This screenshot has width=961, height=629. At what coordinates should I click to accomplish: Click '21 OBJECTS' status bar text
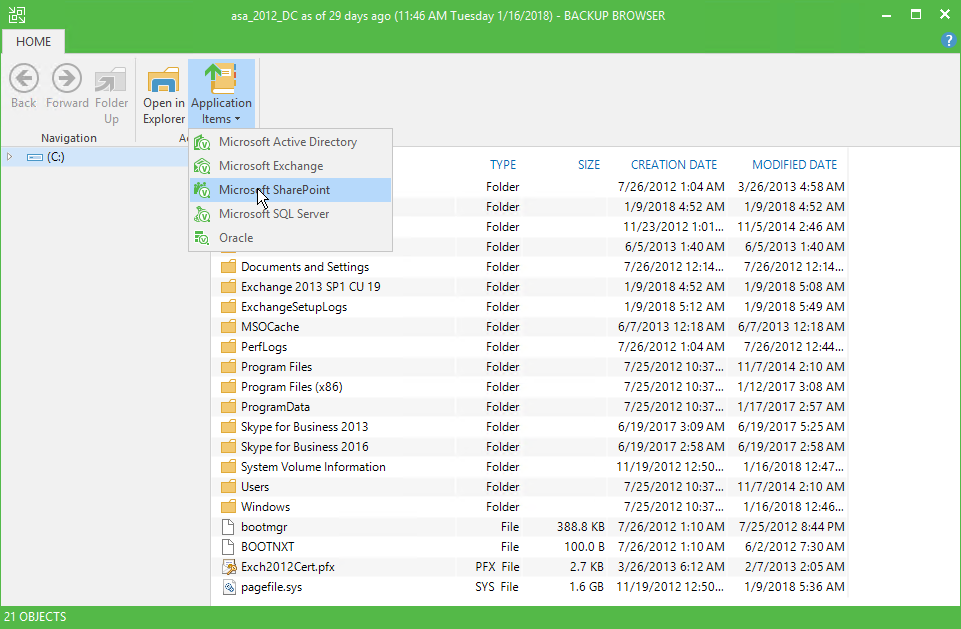coord(35,617)
